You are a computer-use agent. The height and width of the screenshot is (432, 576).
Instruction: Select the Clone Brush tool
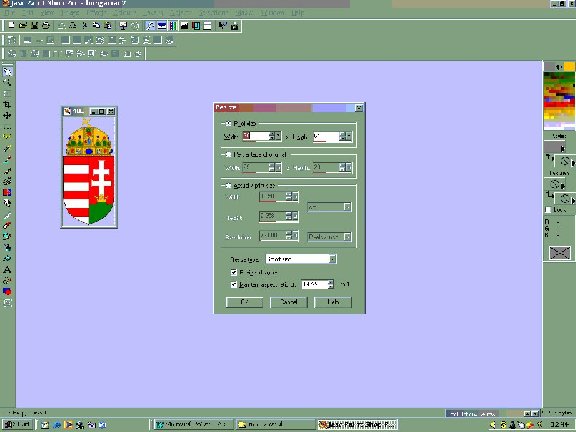click(7, 181)
